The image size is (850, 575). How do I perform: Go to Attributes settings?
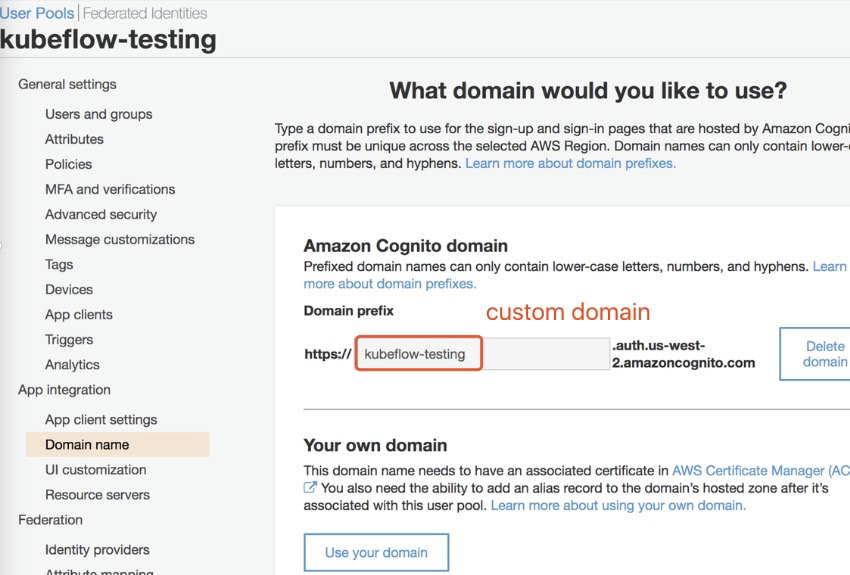pos(74,139)
